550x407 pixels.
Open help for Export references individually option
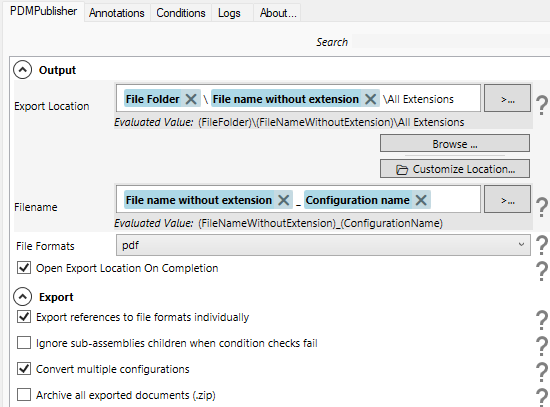[x=542, y=320]
